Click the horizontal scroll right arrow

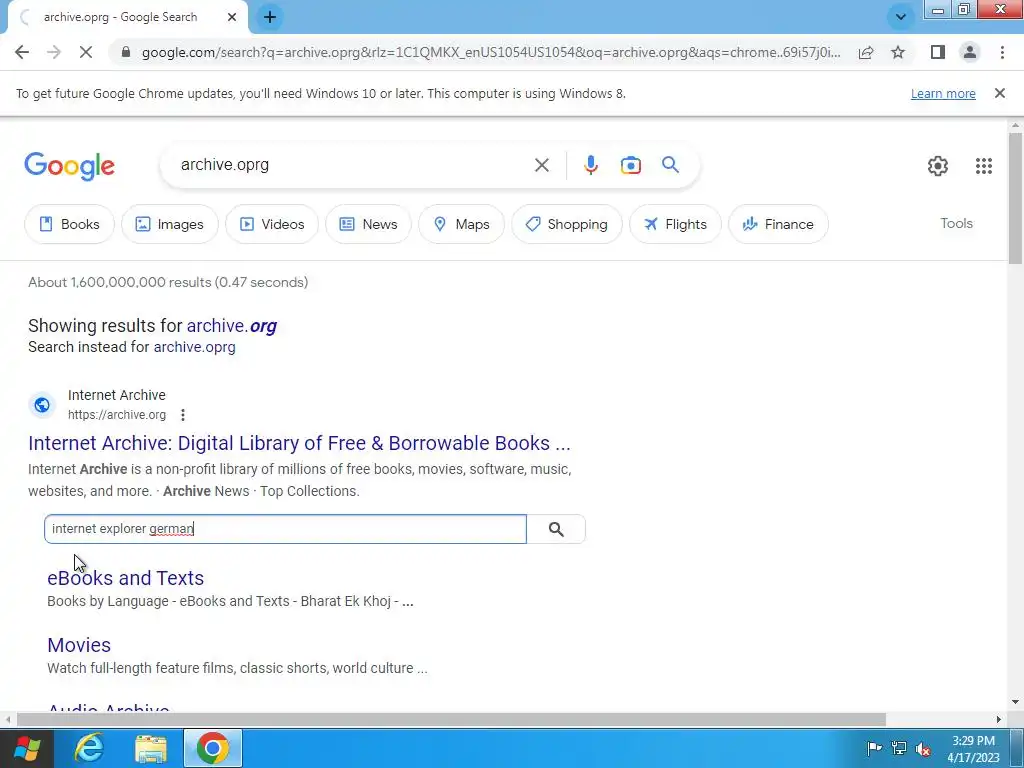pyautogui.click(x=999, y=720)
